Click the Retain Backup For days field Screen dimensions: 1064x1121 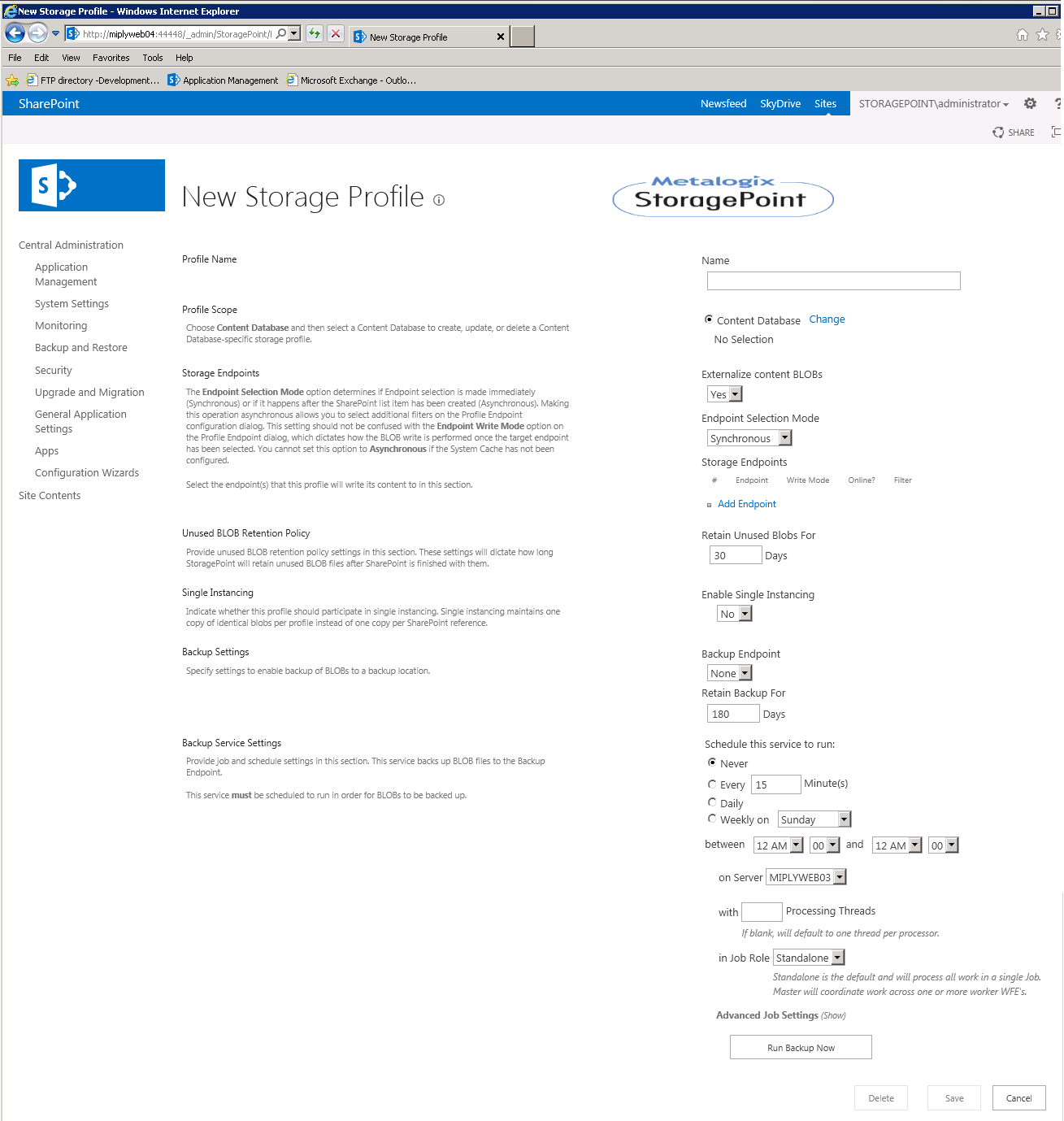coord(733,714)
